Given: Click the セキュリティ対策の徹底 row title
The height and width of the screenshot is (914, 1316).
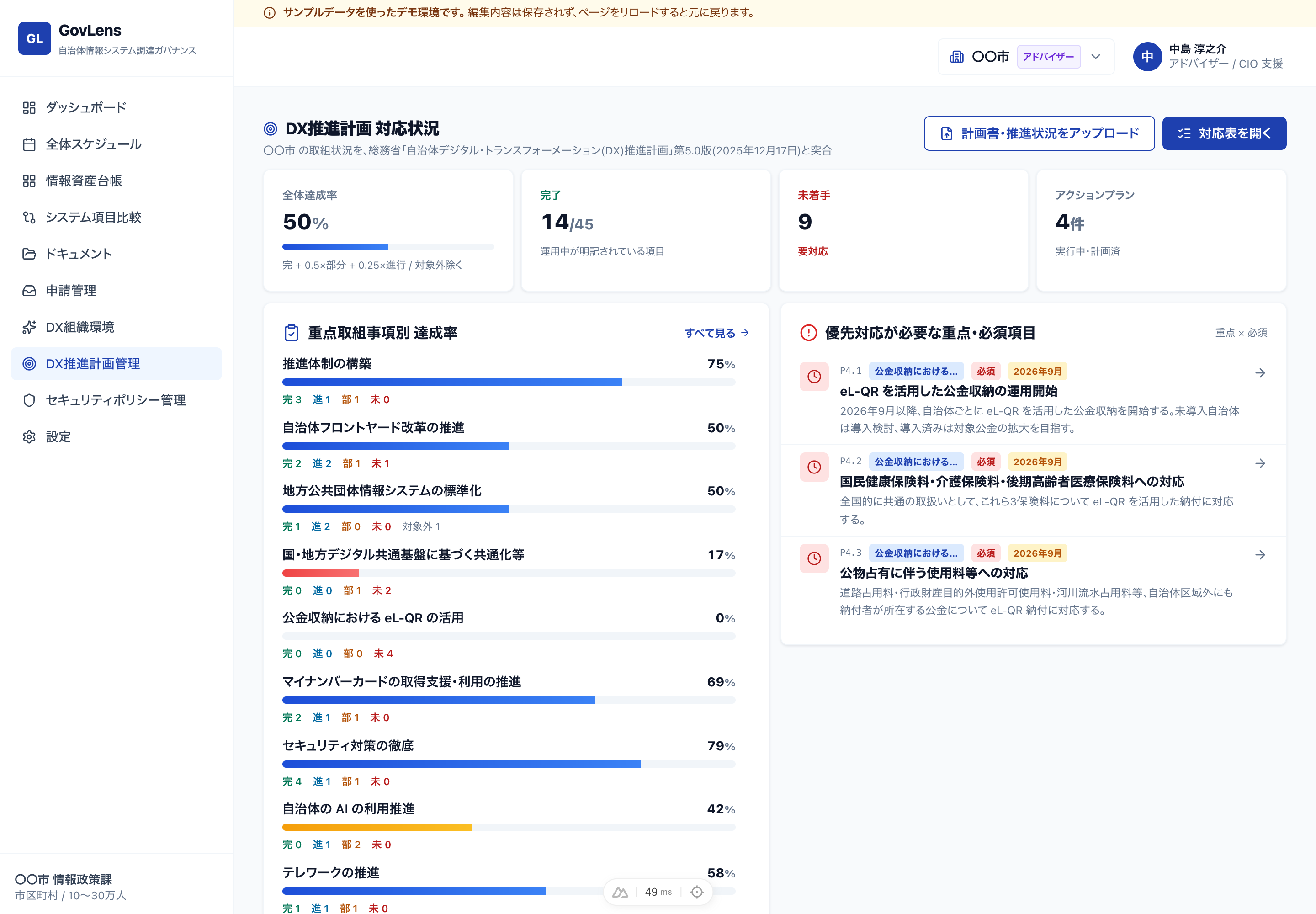Looking at the screenshot, I should pos(348,746).
